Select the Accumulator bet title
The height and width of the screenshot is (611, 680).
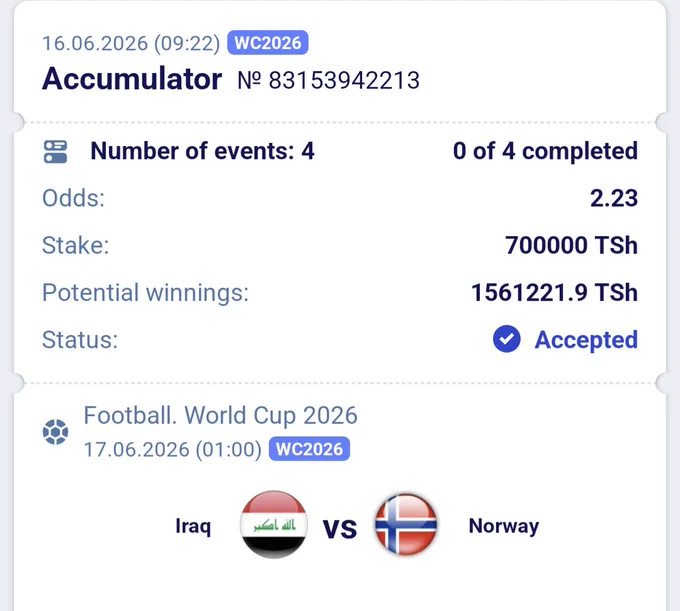click(x=132, y=79)
